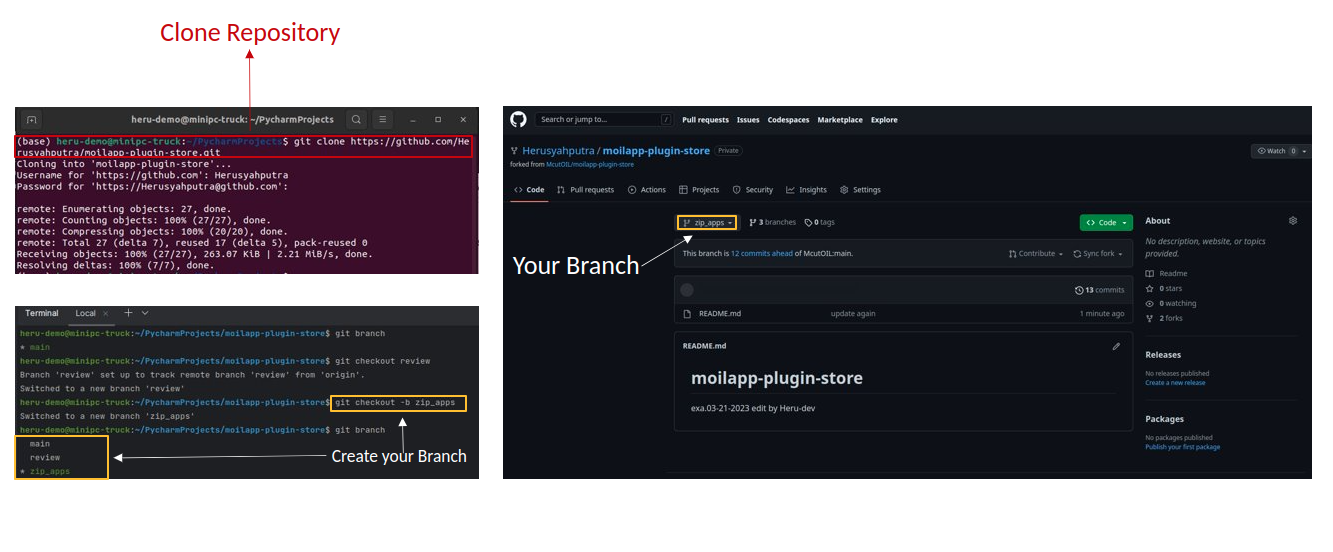
Task: Click the Terminal panel label in PyCharm
Action: pyautogui.click(x=42, y=314)
